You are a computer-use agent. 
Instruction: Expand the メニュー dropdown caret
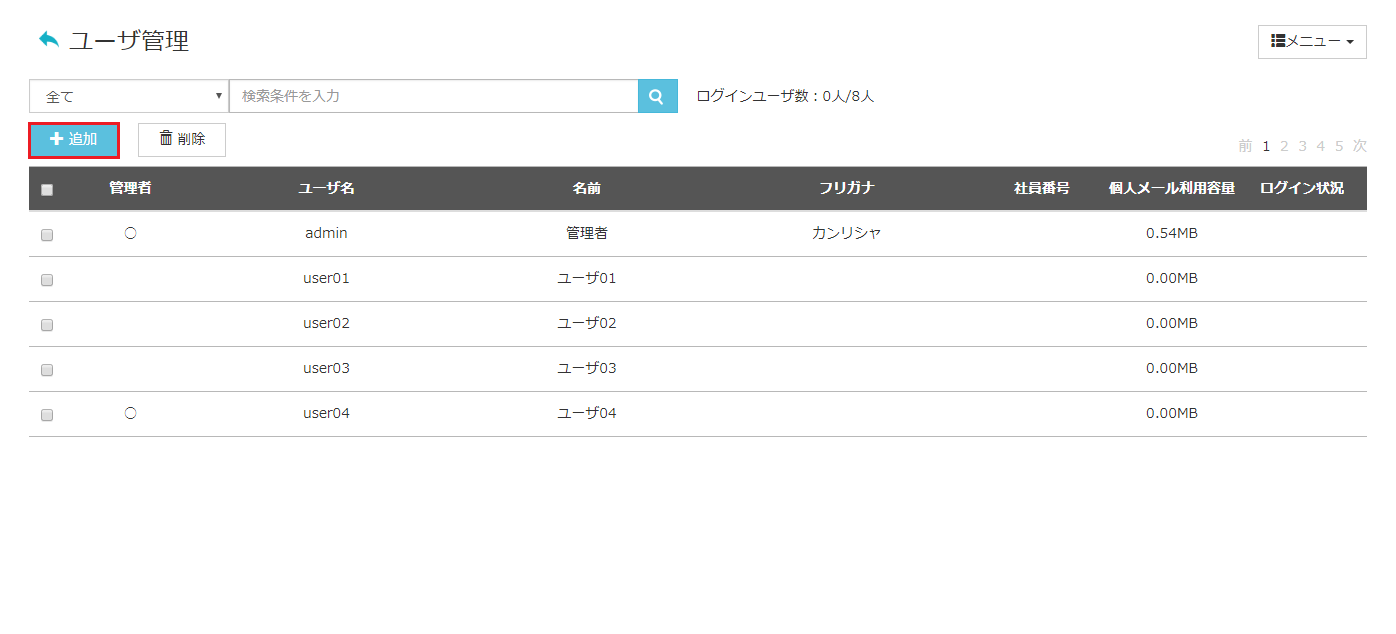1350,42
